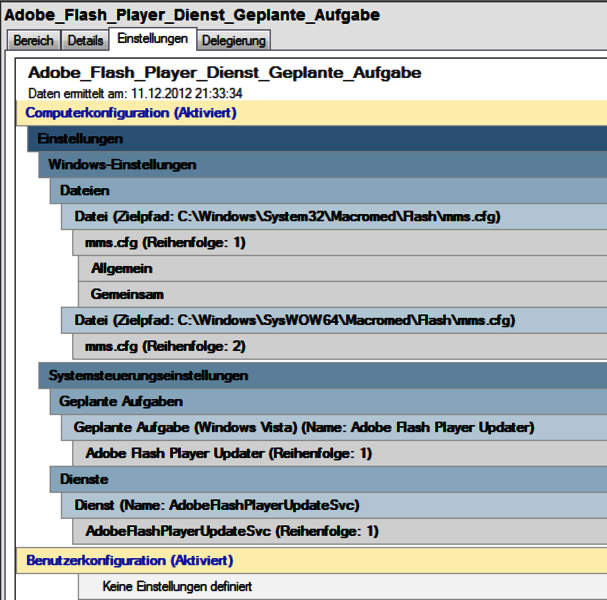Click the report heading Adobe_Flash_Player_Dienst_Geplante_Aufgabe

point(225,73)
